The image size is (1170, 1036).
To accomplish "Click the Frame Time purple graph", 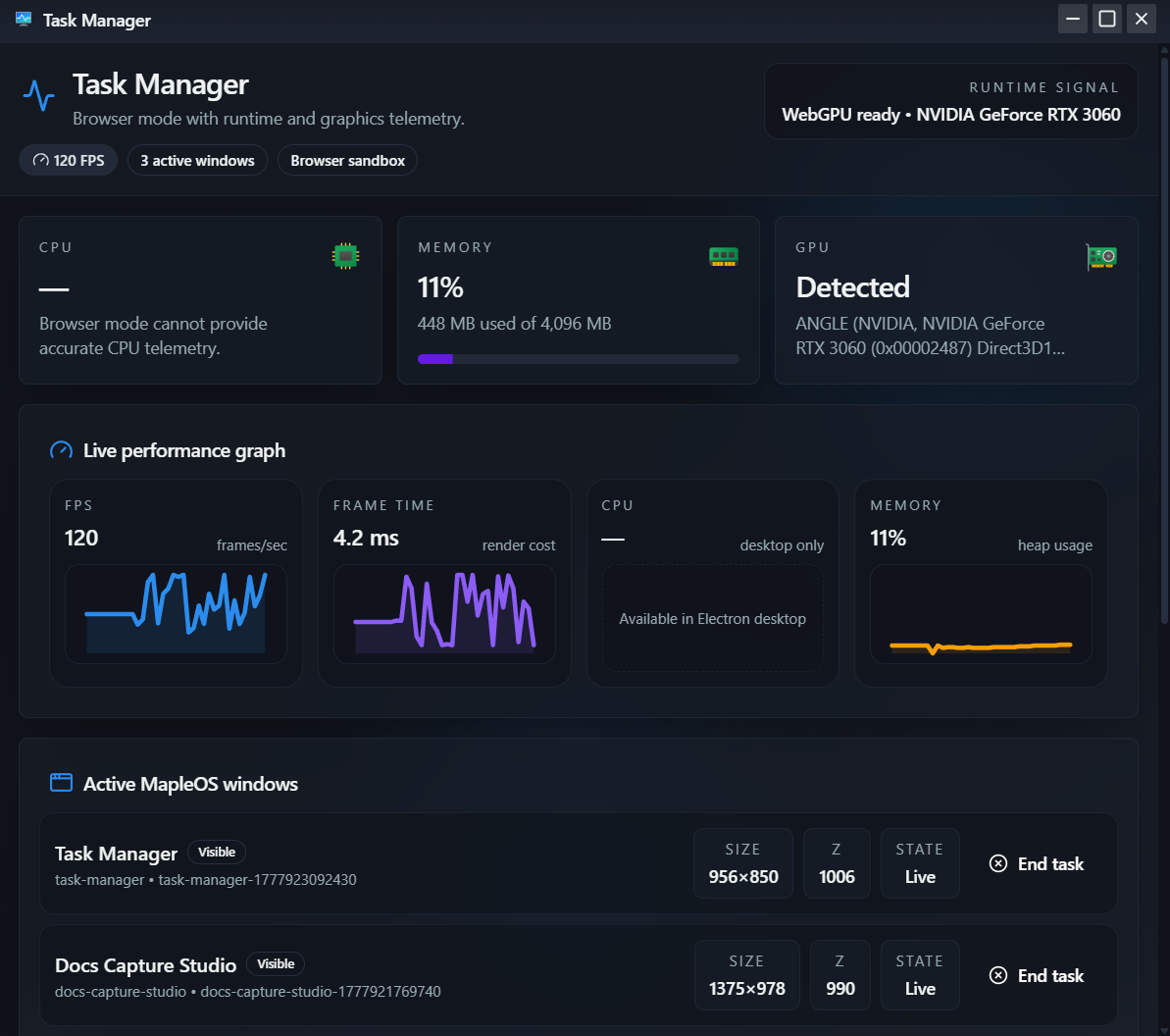I will click(x=444, y=613).
